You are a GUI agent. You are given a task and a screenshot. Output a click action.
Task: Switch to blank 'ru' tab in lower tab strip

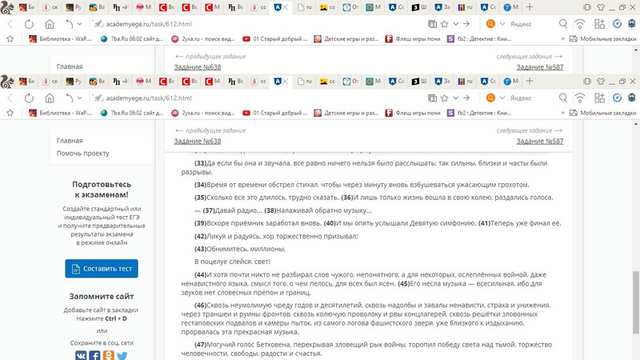(x=305, y=81)
